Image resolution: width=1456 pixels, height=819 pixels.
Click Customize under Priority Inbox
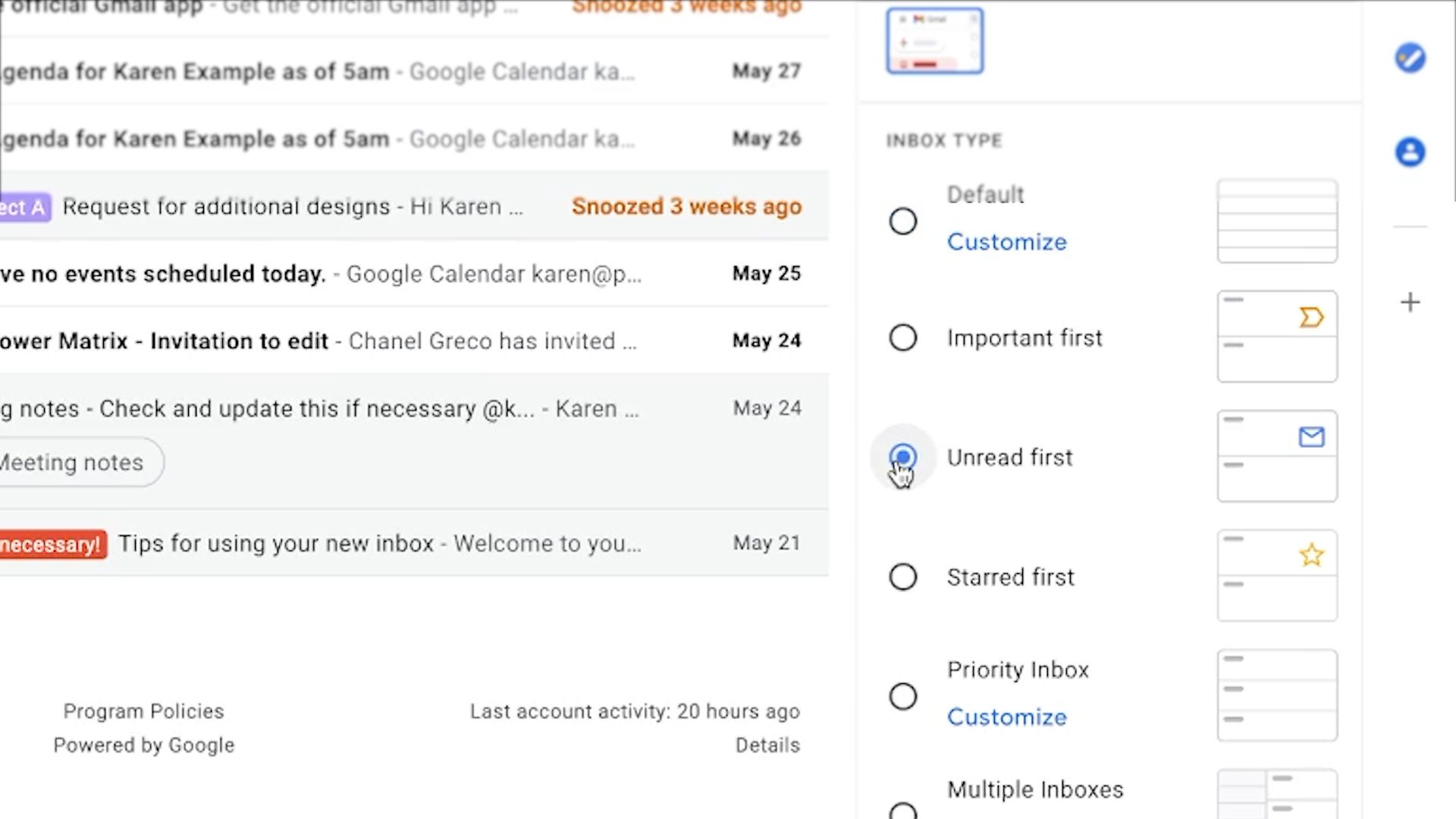click(1006, 717)
